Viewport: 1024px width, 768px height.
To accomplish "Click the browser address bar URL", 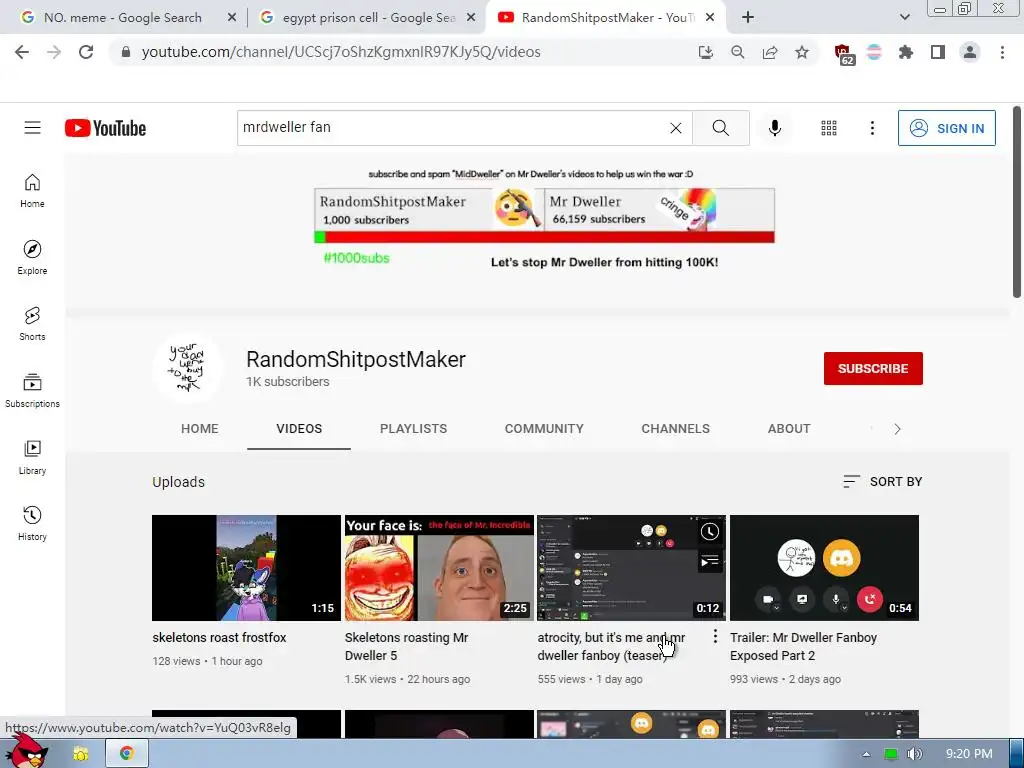I will pos(341,52).
